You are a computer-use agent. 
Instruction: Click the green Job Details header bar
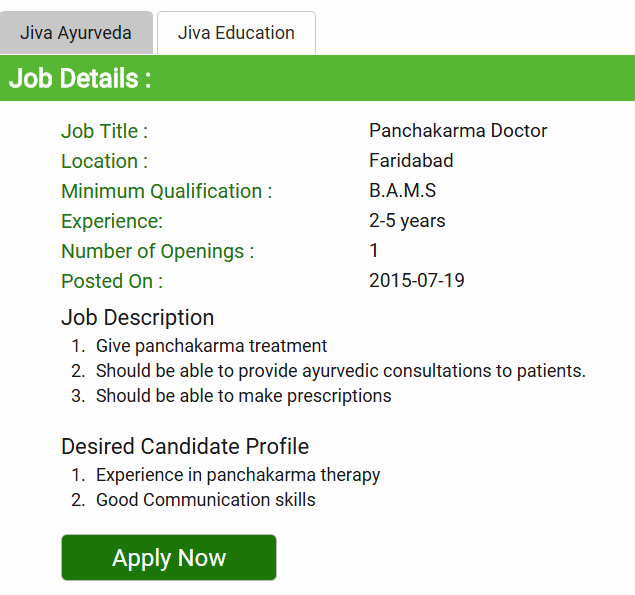click(317, 79)
